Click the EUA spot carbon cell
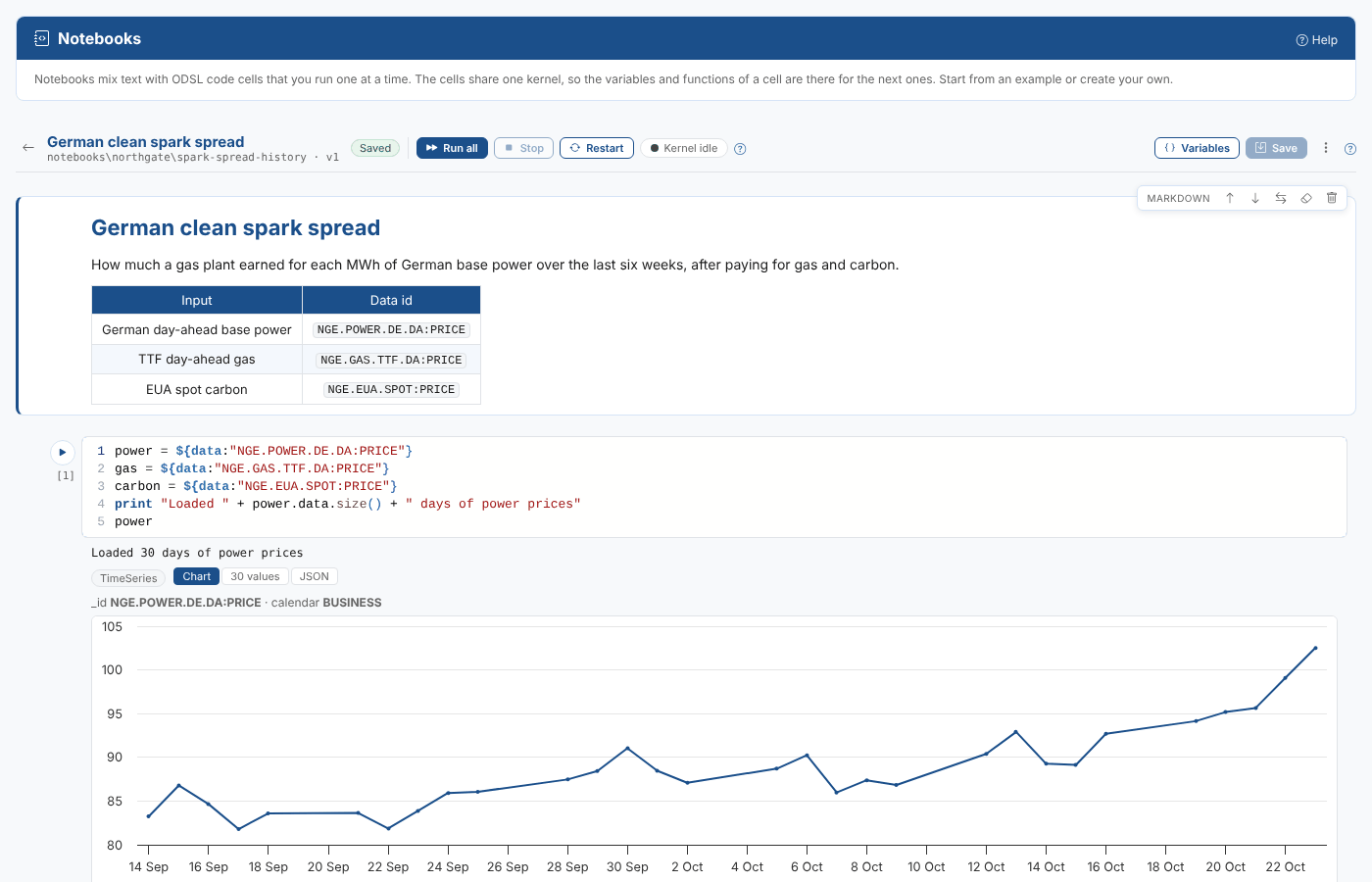1372x882 pixels. (x=197, y=389)
